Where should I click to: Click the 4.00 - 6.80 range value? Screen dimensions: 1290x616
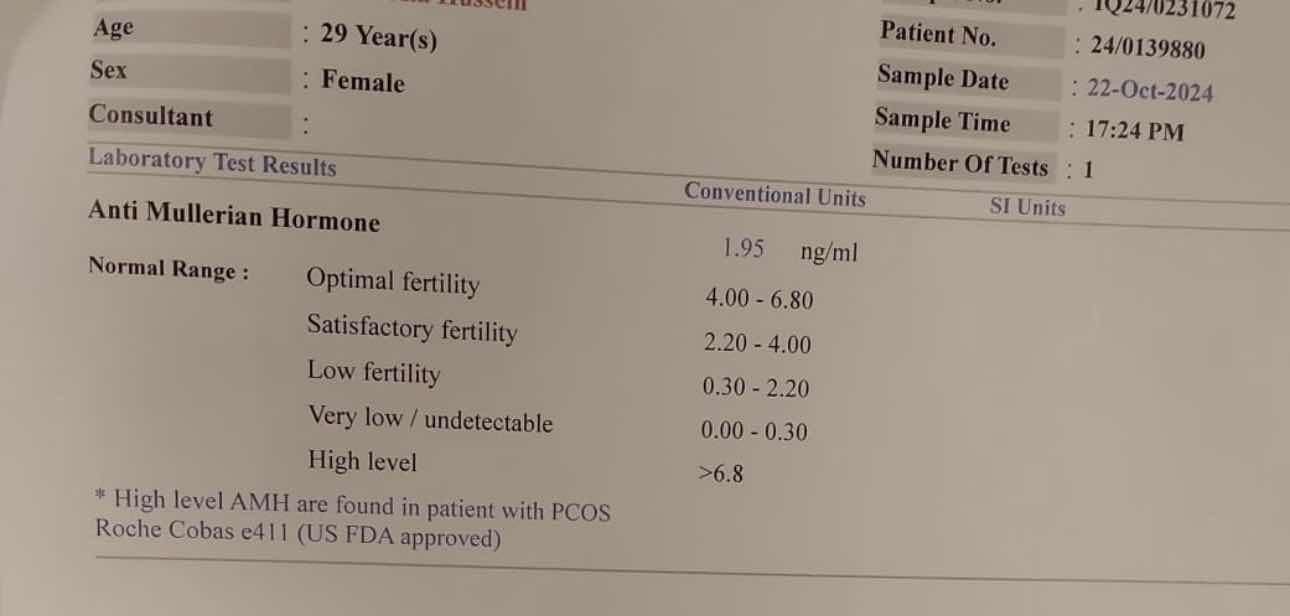pos(759,299)
